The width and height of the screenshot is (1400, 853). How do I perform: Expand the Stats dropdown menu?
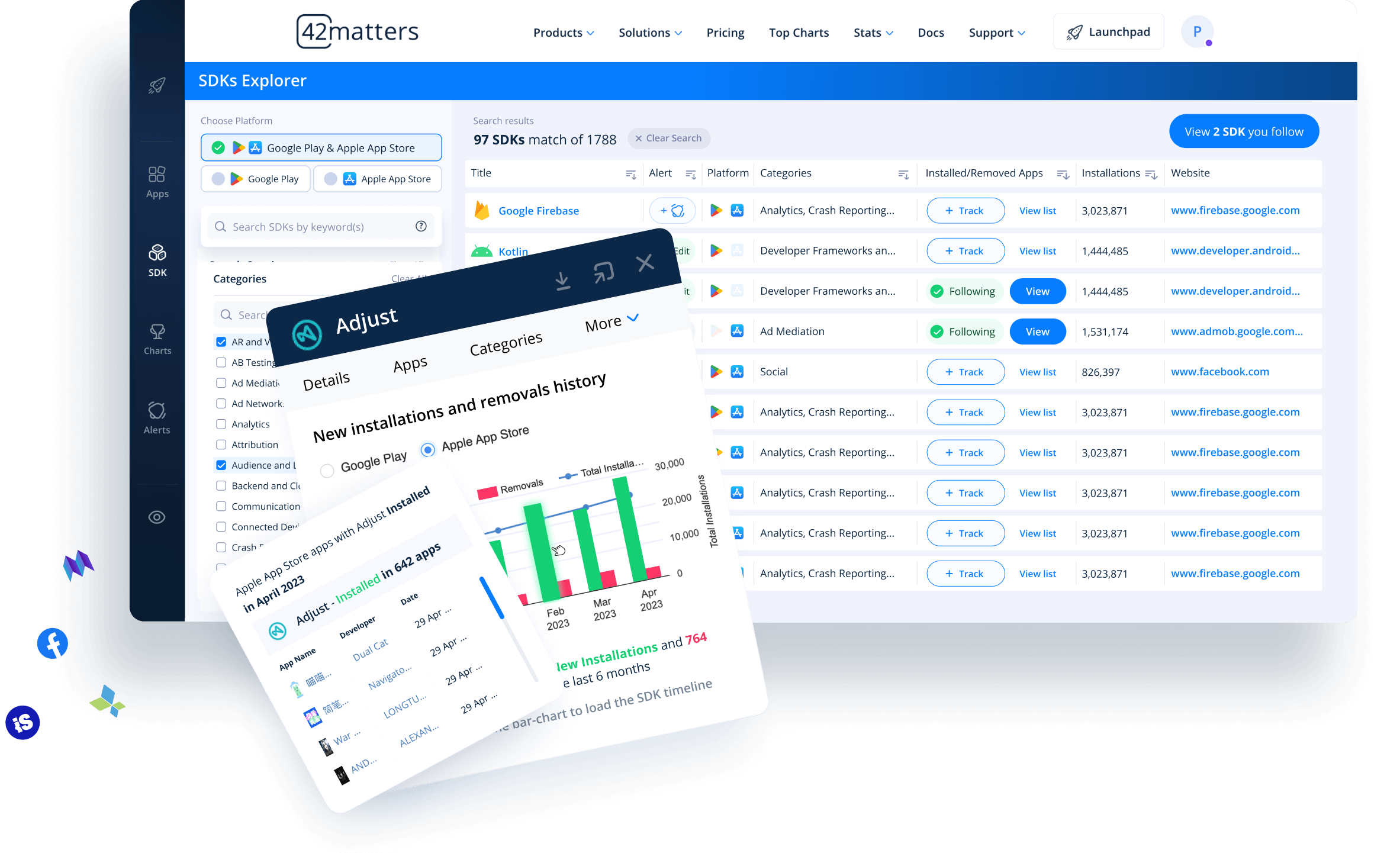click(871, 33)
